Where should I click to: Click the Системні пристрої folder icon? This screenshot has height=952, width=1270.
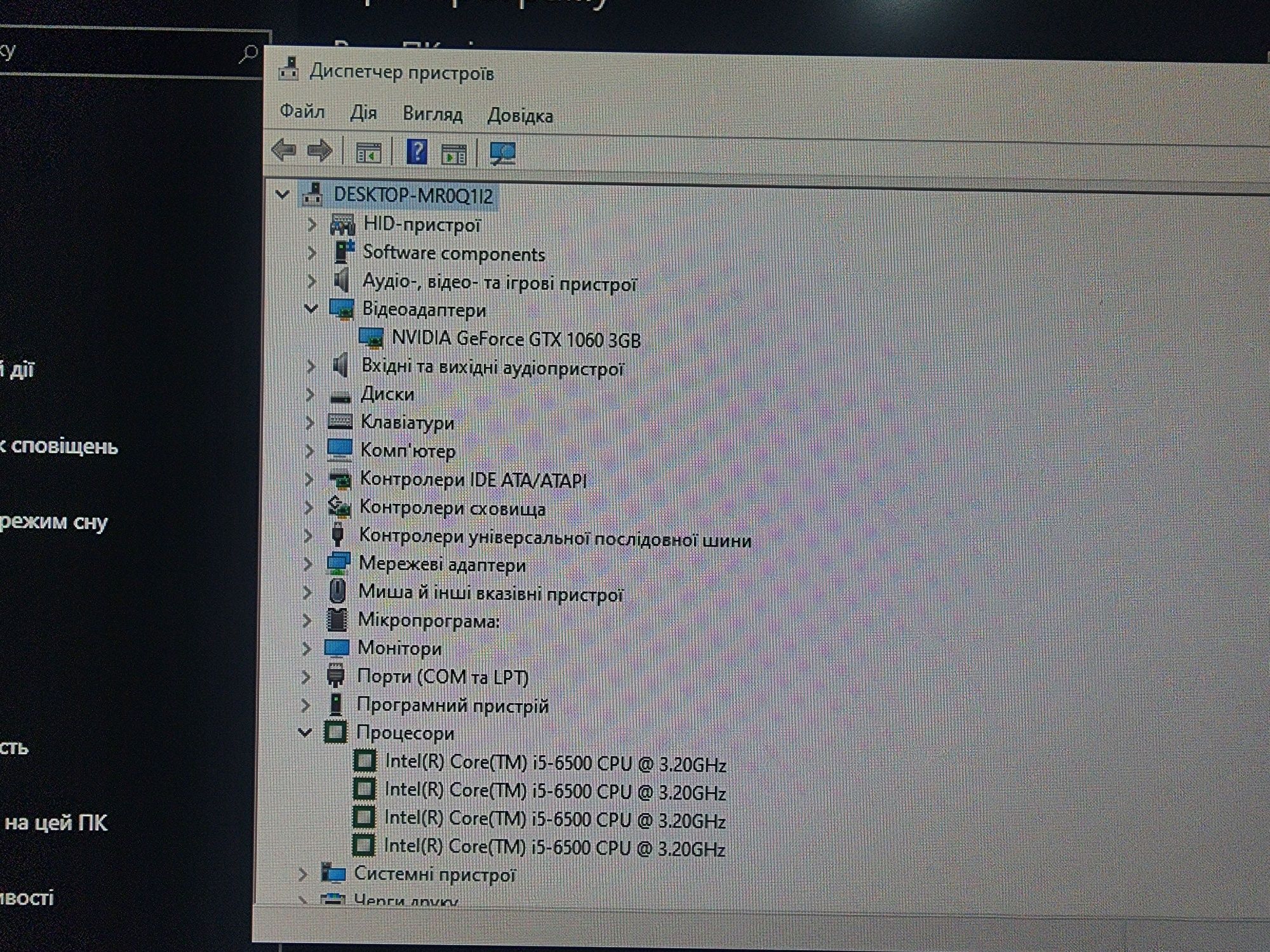click(x=333, y=873)
